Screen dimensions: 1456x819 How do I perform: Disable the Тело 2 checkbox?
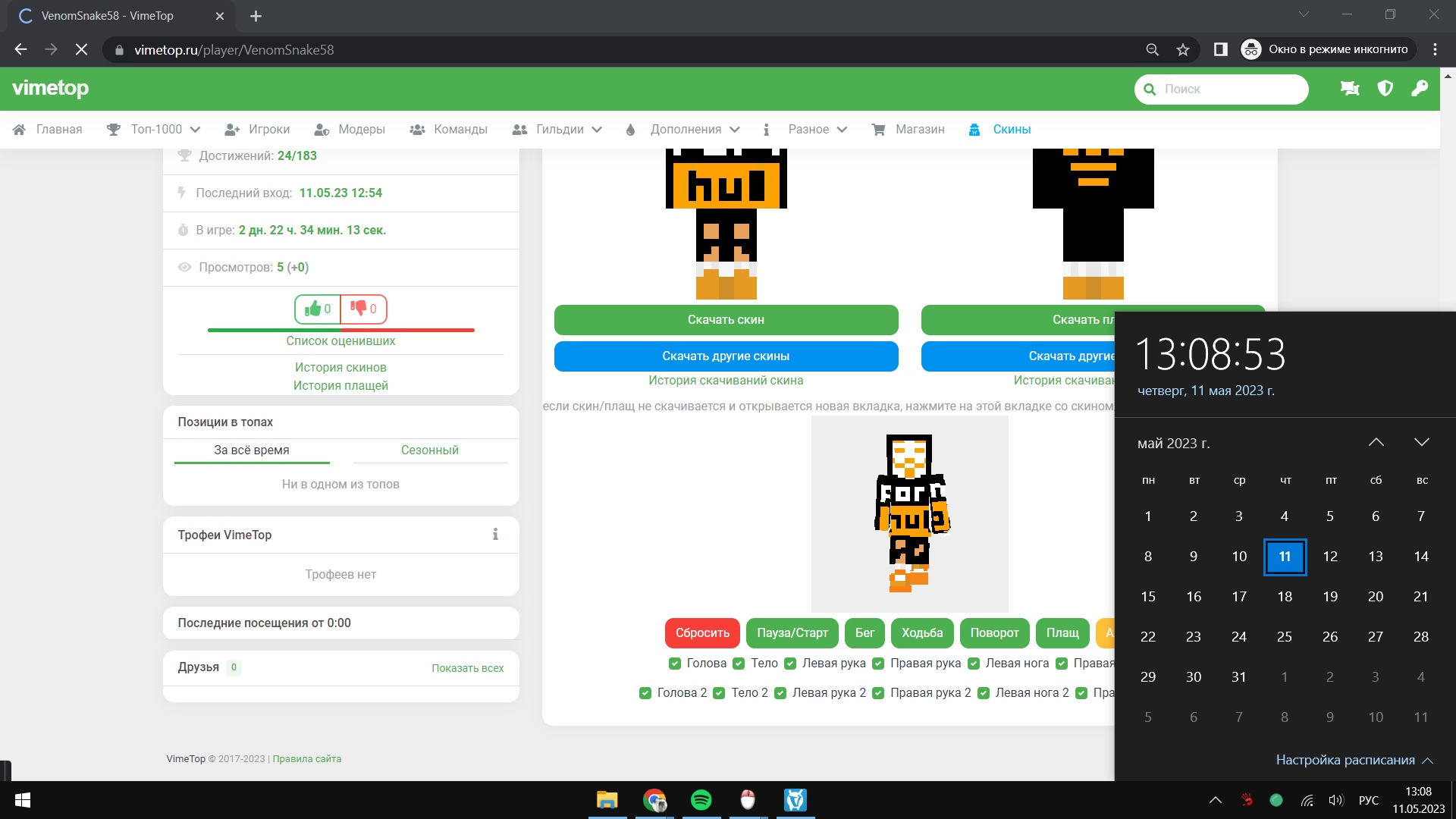(719, 693)
